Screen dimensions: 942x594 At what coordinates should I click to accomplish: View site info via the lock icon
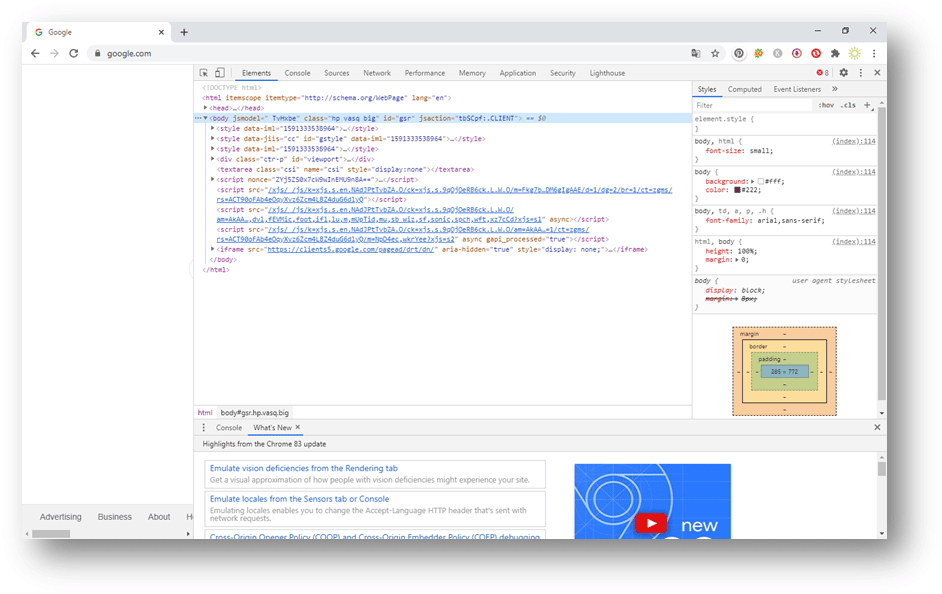click(x=97, y=53)
